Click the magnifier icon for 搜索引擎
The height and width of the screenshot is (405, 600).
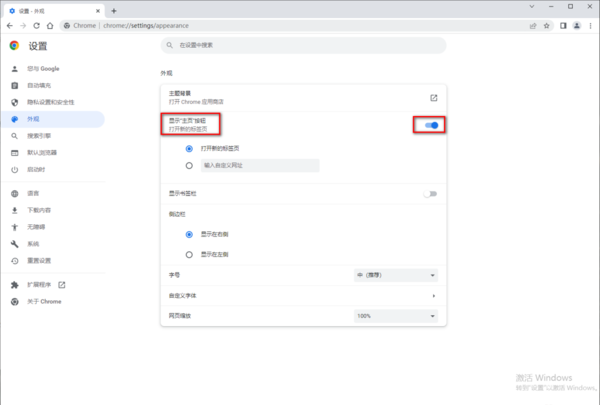tap(15, 136)
